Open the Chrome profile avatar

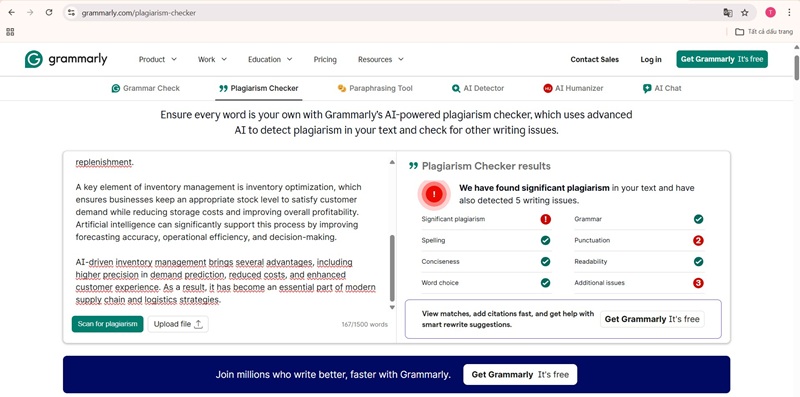point(770,13)
